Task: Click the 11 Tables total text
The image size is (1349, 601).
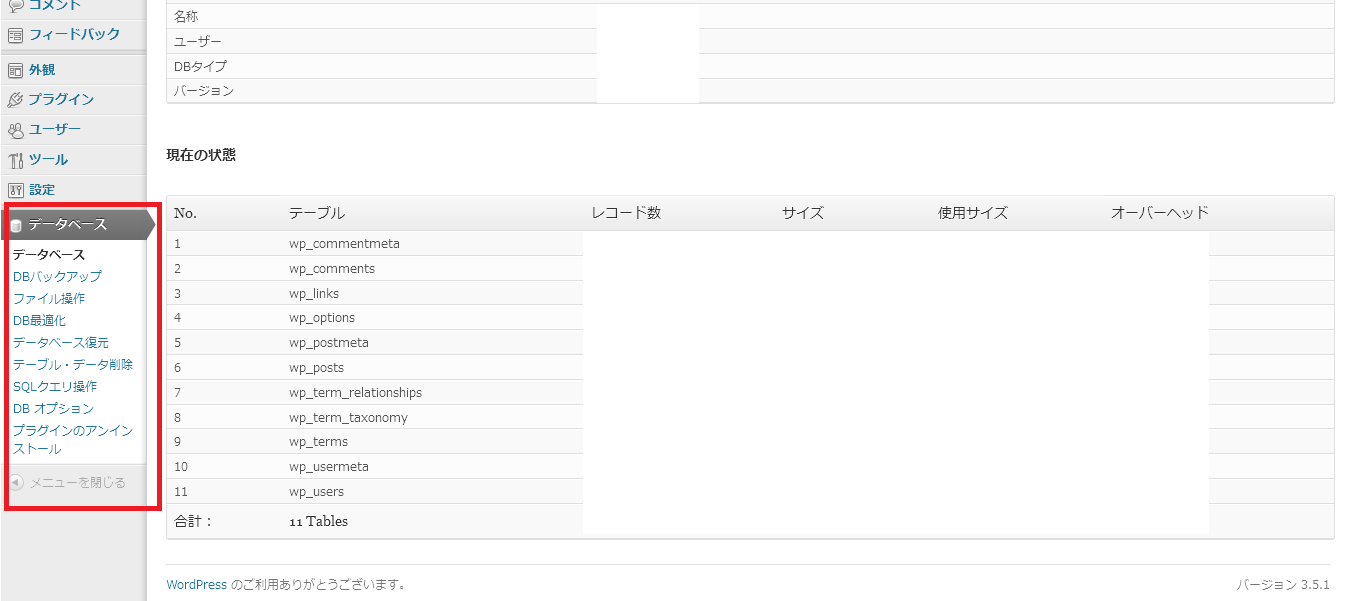Action: tap(319, 522)
